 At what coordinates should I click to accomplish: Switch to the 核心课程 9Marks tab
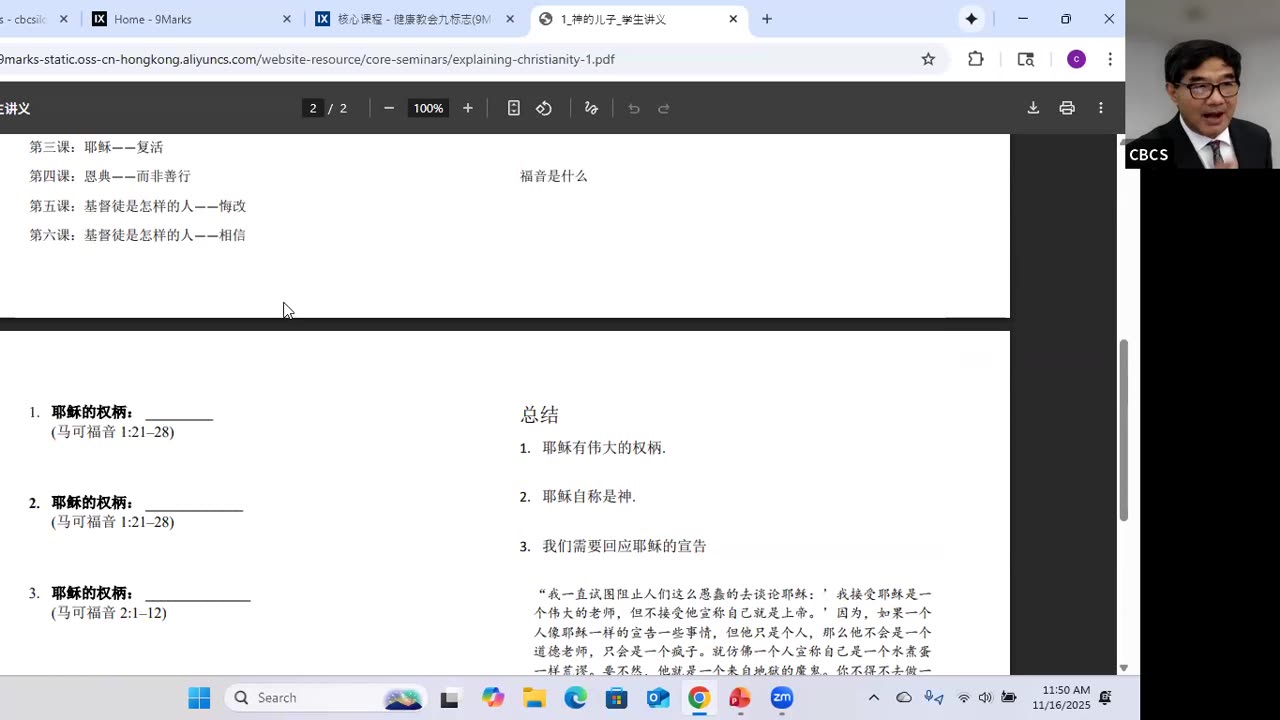click(x=414, y=19)
